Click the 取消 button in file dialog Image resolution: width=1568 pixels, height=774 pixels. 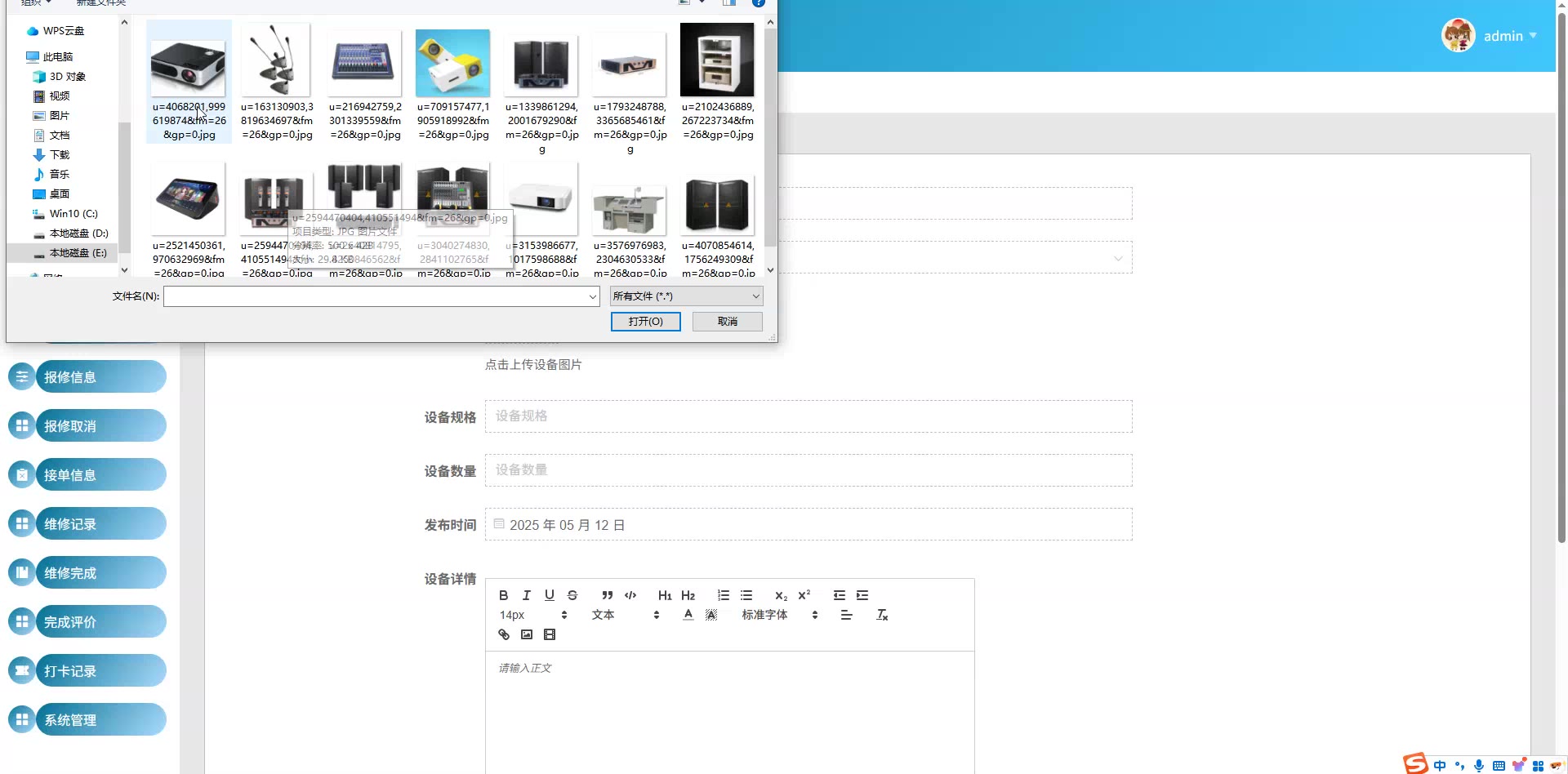click(728, 322)
